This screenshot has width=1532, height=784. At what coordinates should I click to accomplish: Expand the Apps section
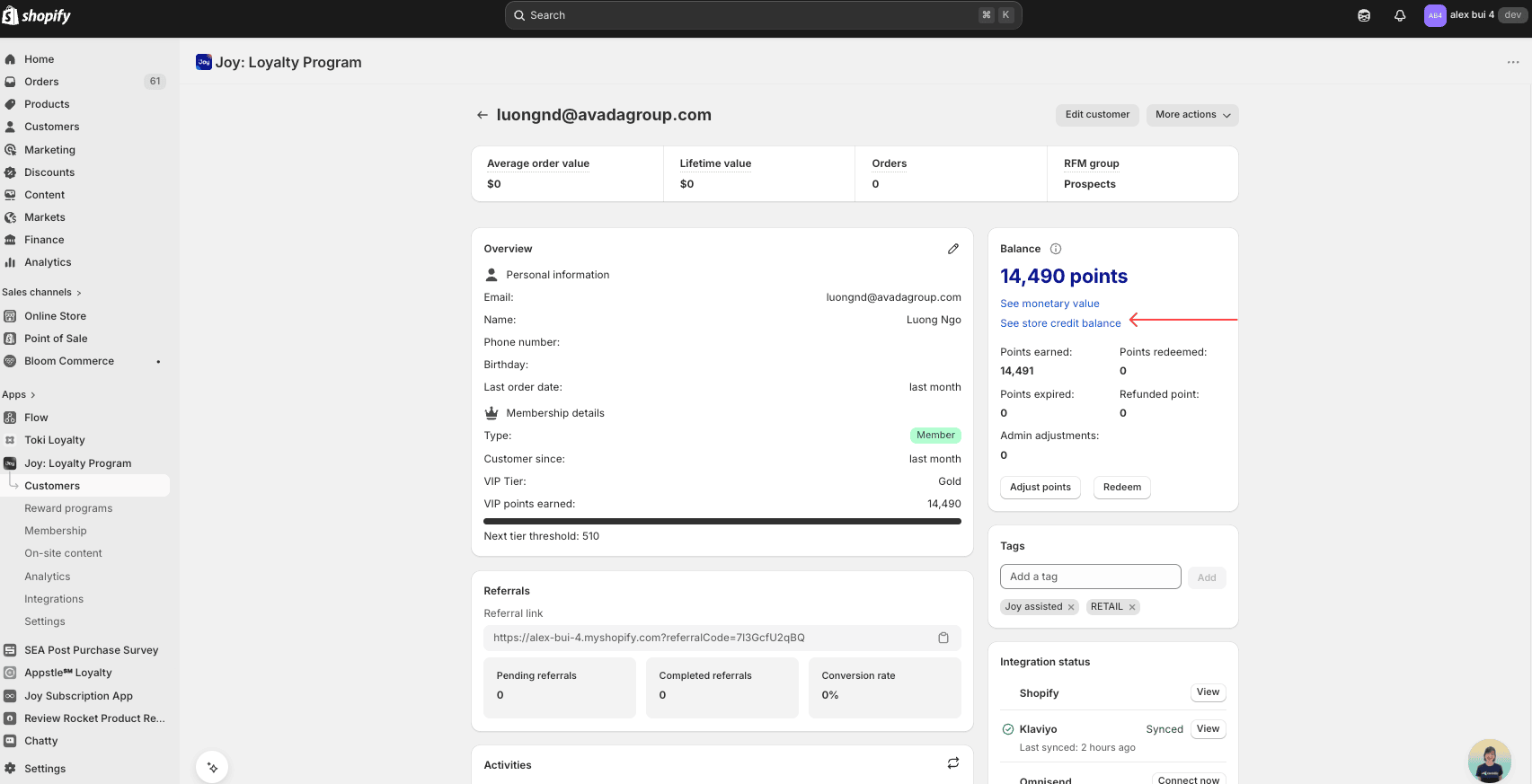(19, 394)
